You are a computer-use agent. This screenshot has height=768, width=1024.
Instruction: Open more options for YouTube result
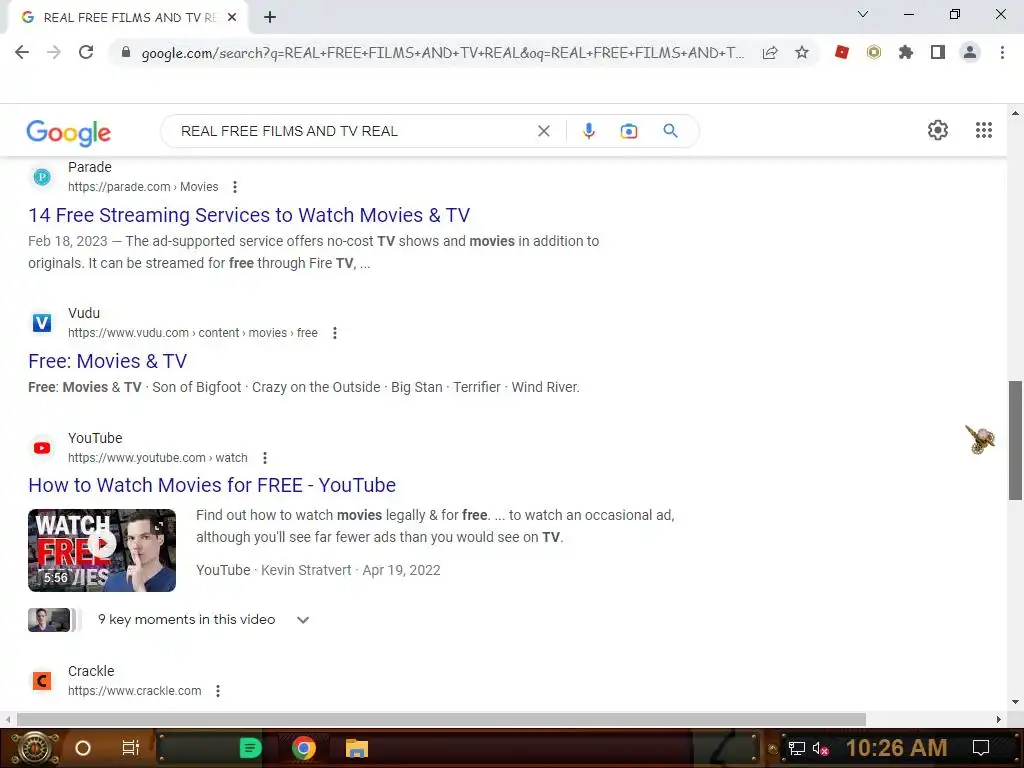(x=265, y=458)
